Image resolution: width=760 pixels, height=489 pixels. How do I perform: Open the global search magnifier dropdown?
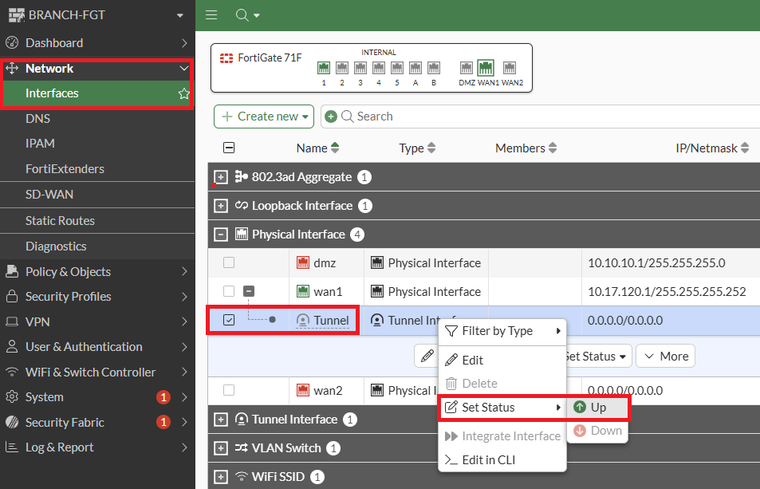(247, 15)
